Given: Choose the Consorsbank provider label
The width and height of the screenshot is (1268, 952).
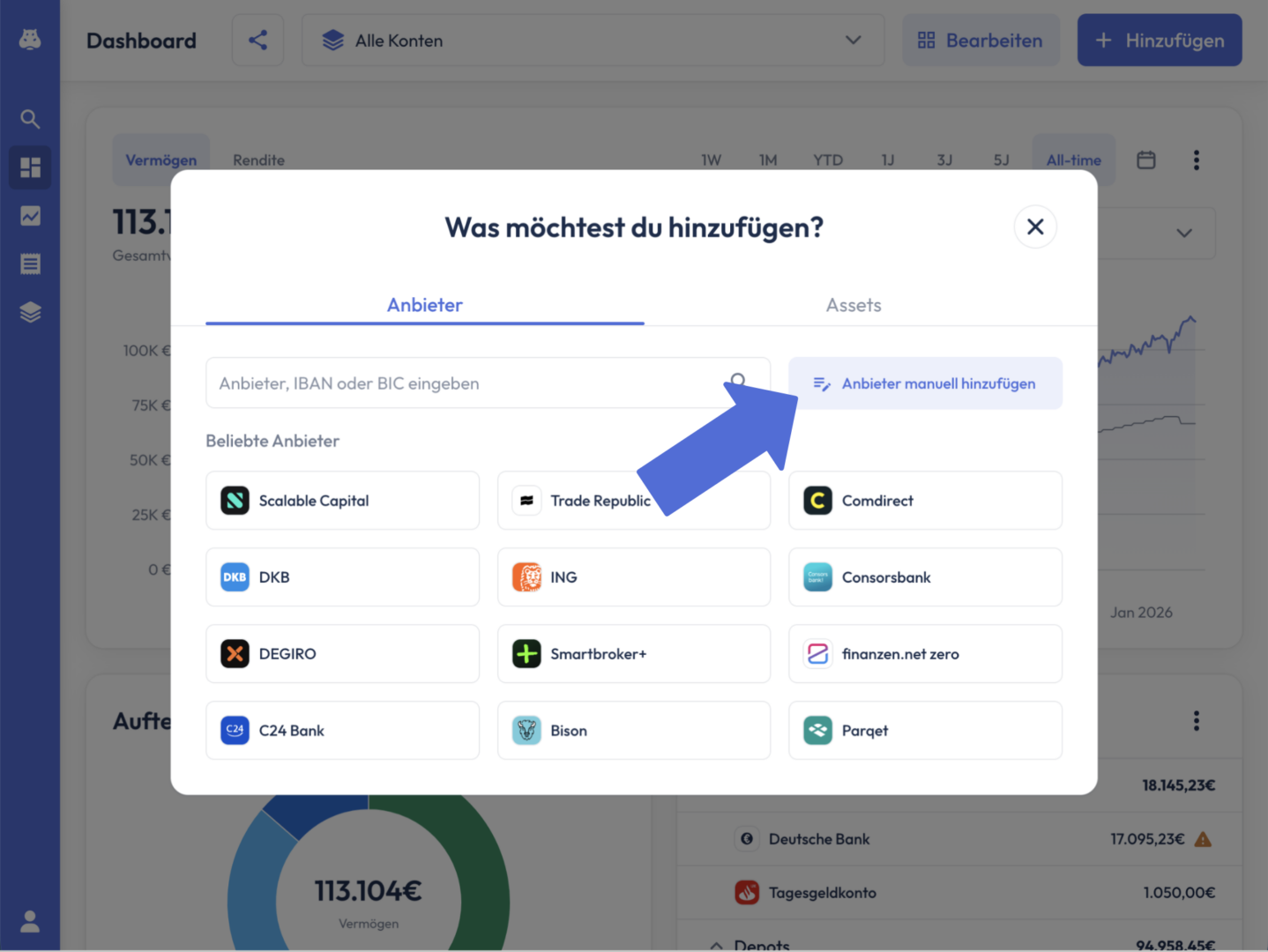Looking at the screenshot, I should pyautogui.click(x=886, y=577).
